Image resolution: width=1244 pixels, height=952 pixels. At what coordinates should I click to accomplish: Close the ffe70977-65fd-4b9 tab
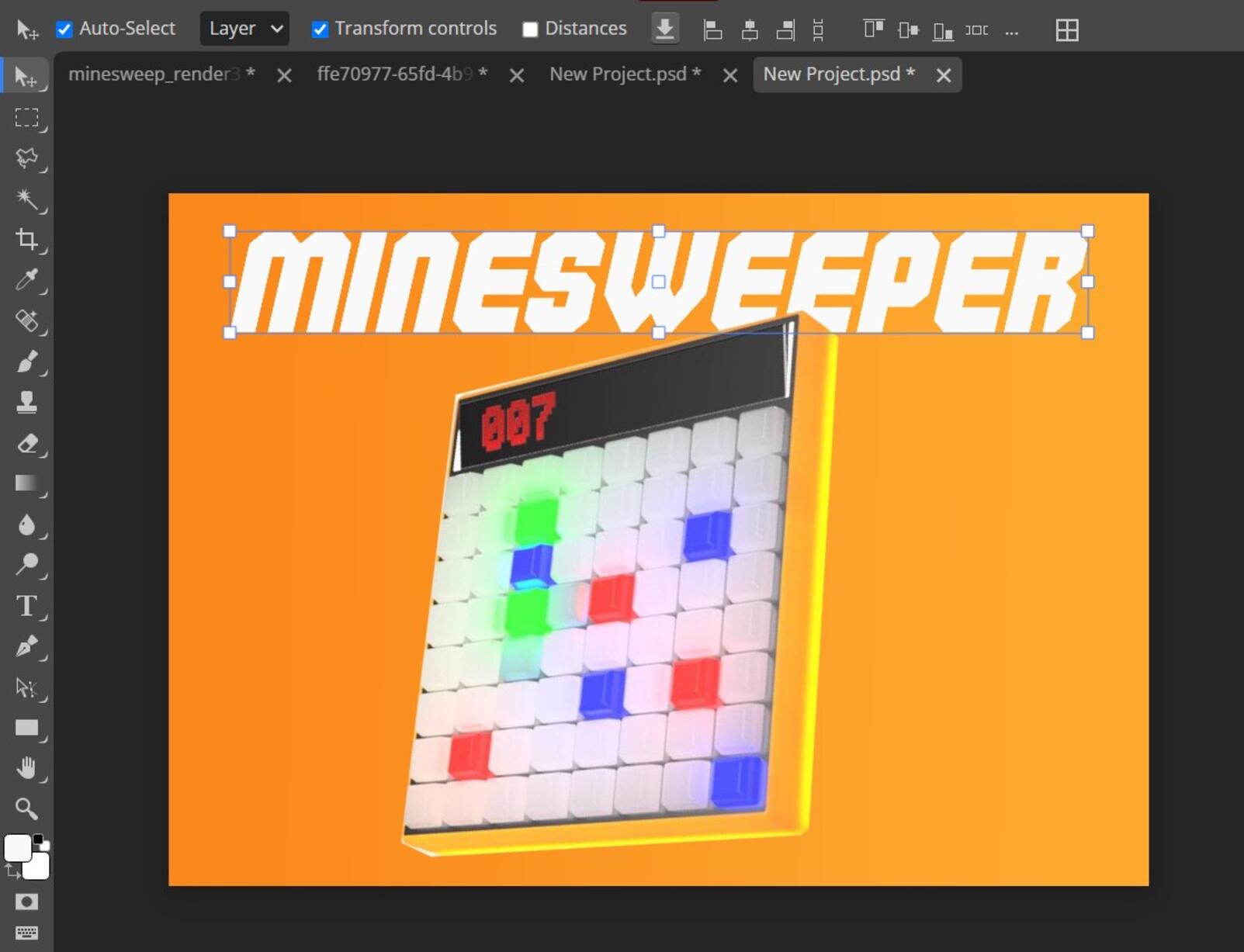[516, 75]
